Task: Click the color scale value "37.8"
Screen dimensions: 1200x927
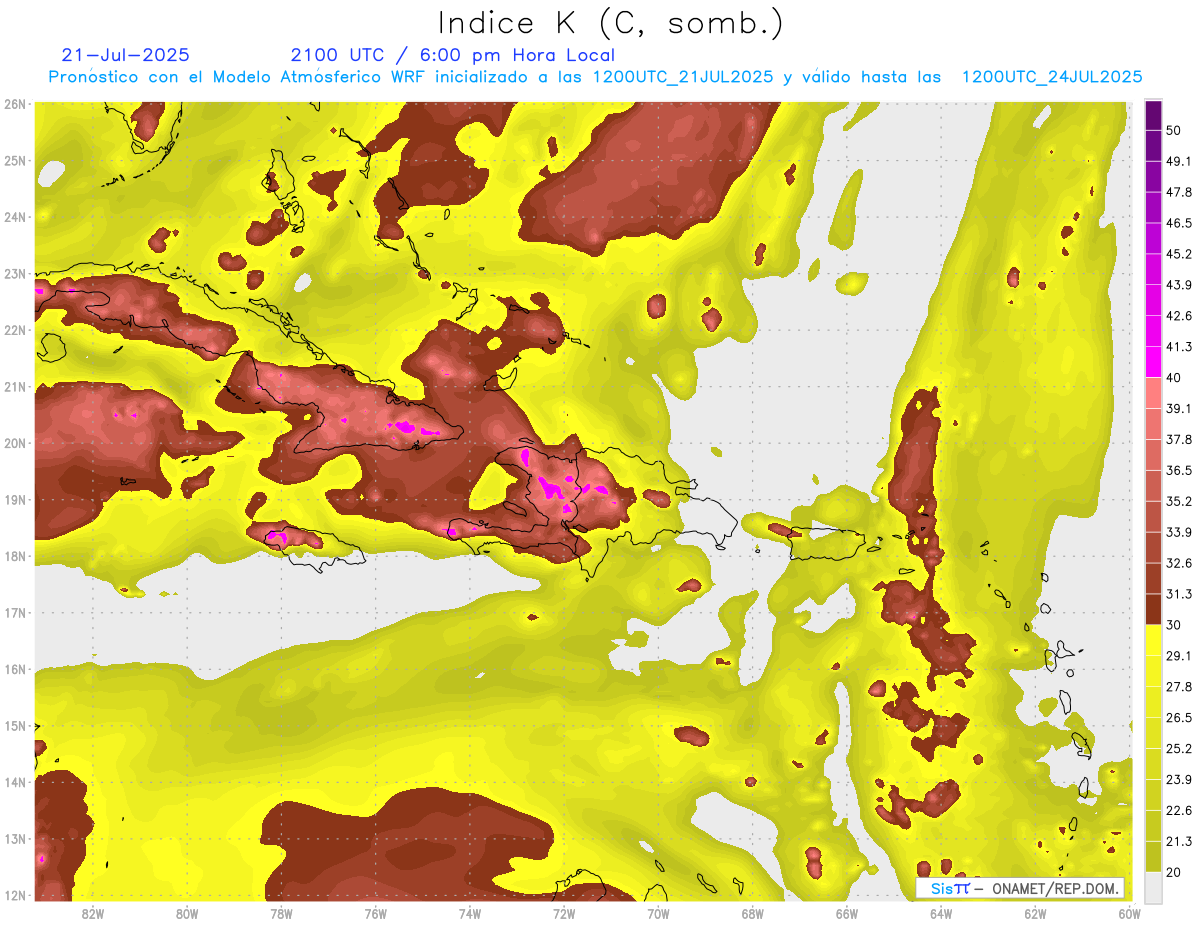Action: (x=1179, y=439)
